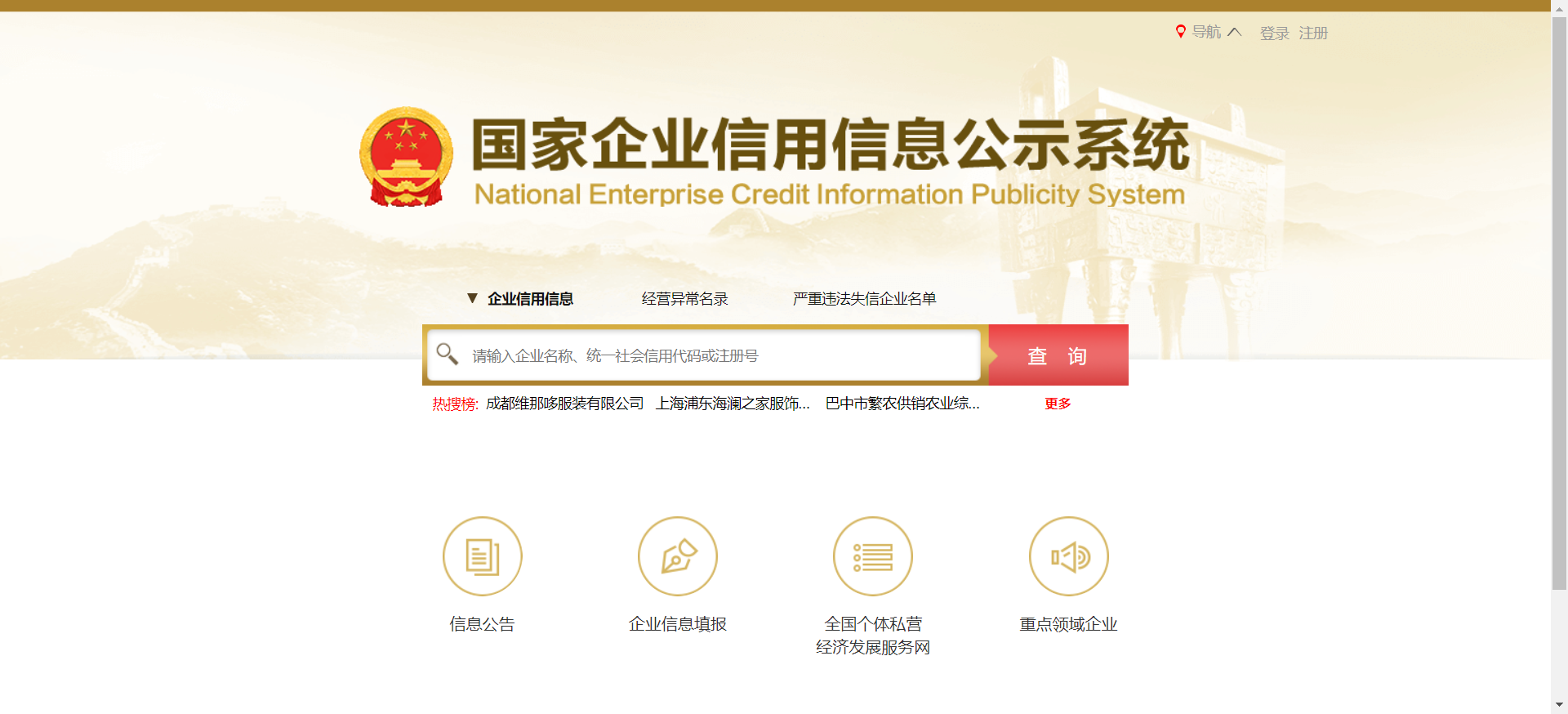Click the 热搜榜 label
The height and width of the screenshot is (714, 1568).
(455, 404)
